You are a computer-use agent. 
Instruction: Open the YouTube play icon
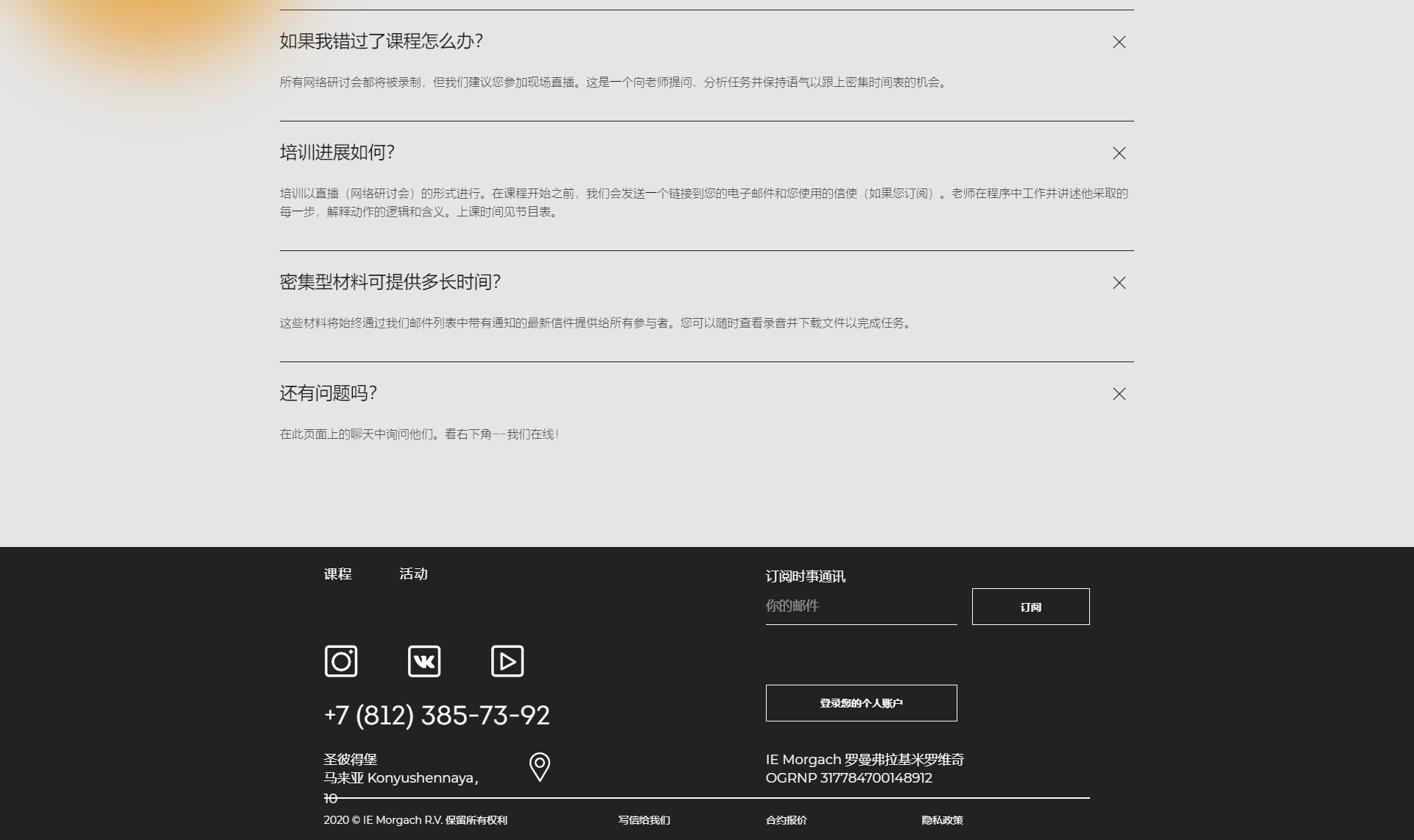click(507, 661)
